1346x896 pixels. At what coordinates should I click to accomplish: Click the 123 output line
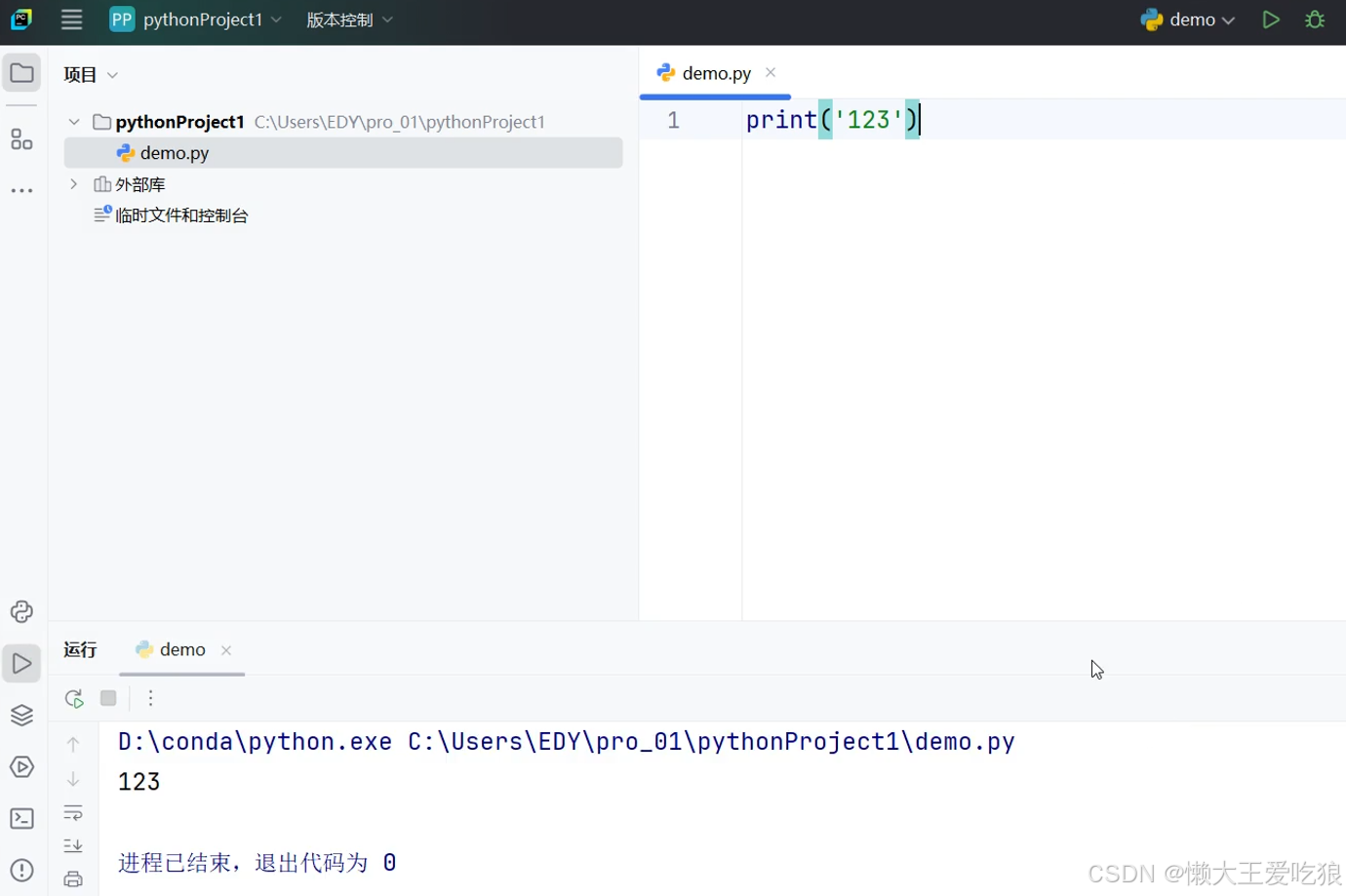click(x=139, y=782)
